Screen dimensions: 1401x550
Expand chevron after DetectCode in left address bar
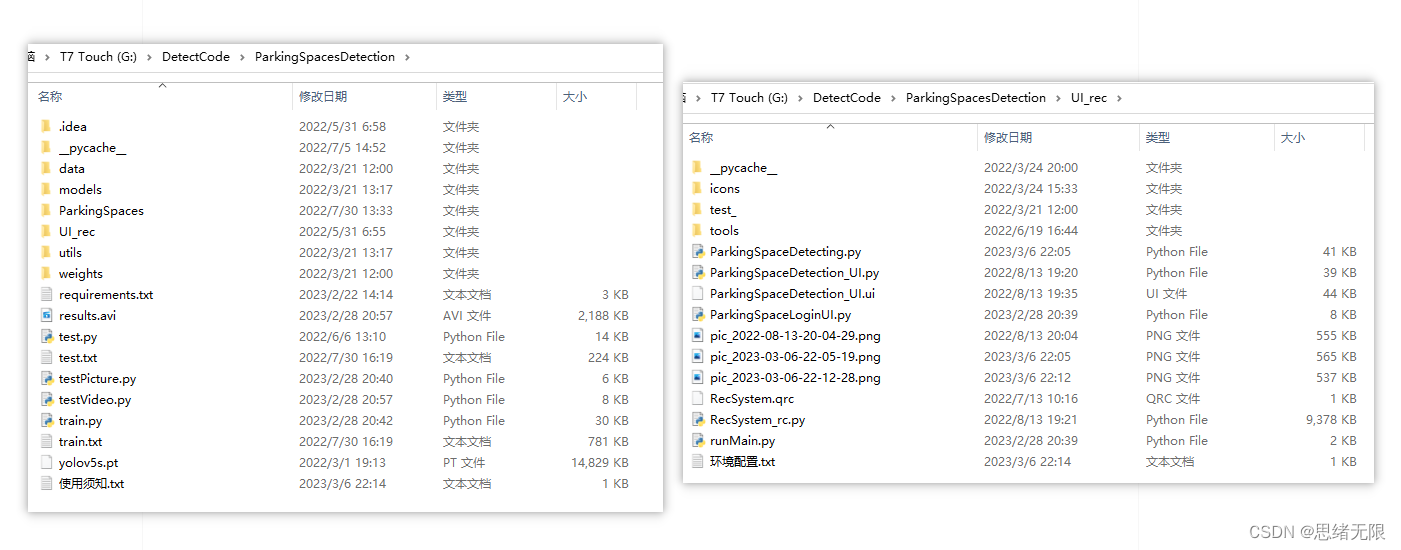tap(243, 57)
